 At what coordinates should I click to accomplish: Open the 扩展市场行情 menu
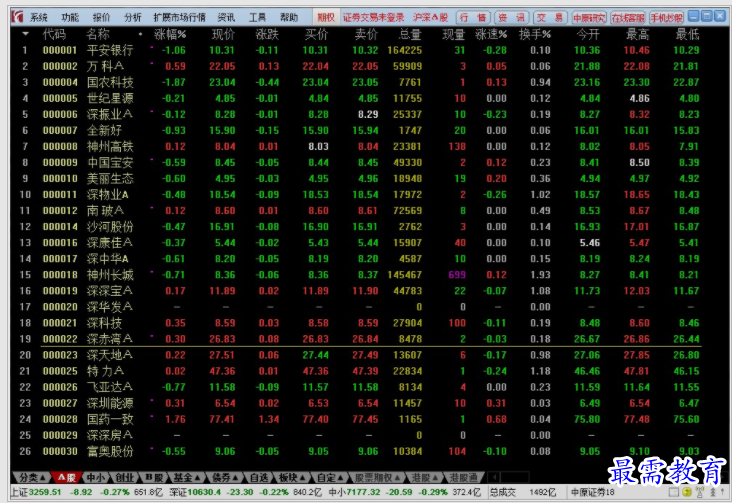coord(180,18)
